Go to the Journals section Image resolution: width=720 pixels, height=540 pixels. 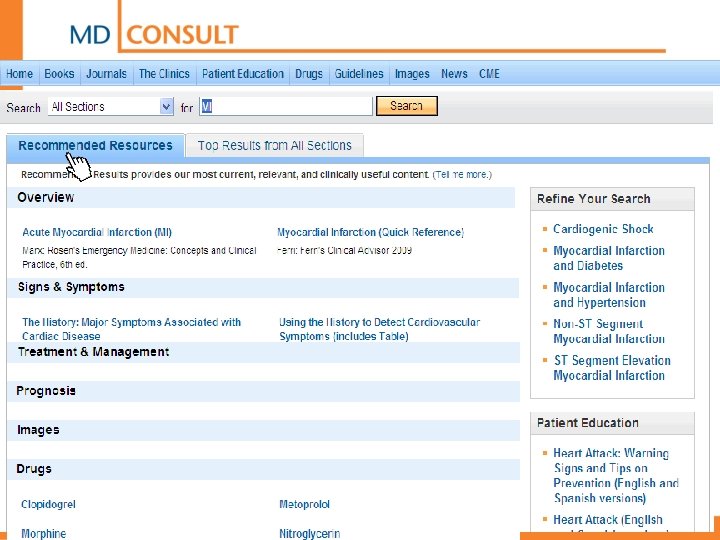click(x=107, y=74)
